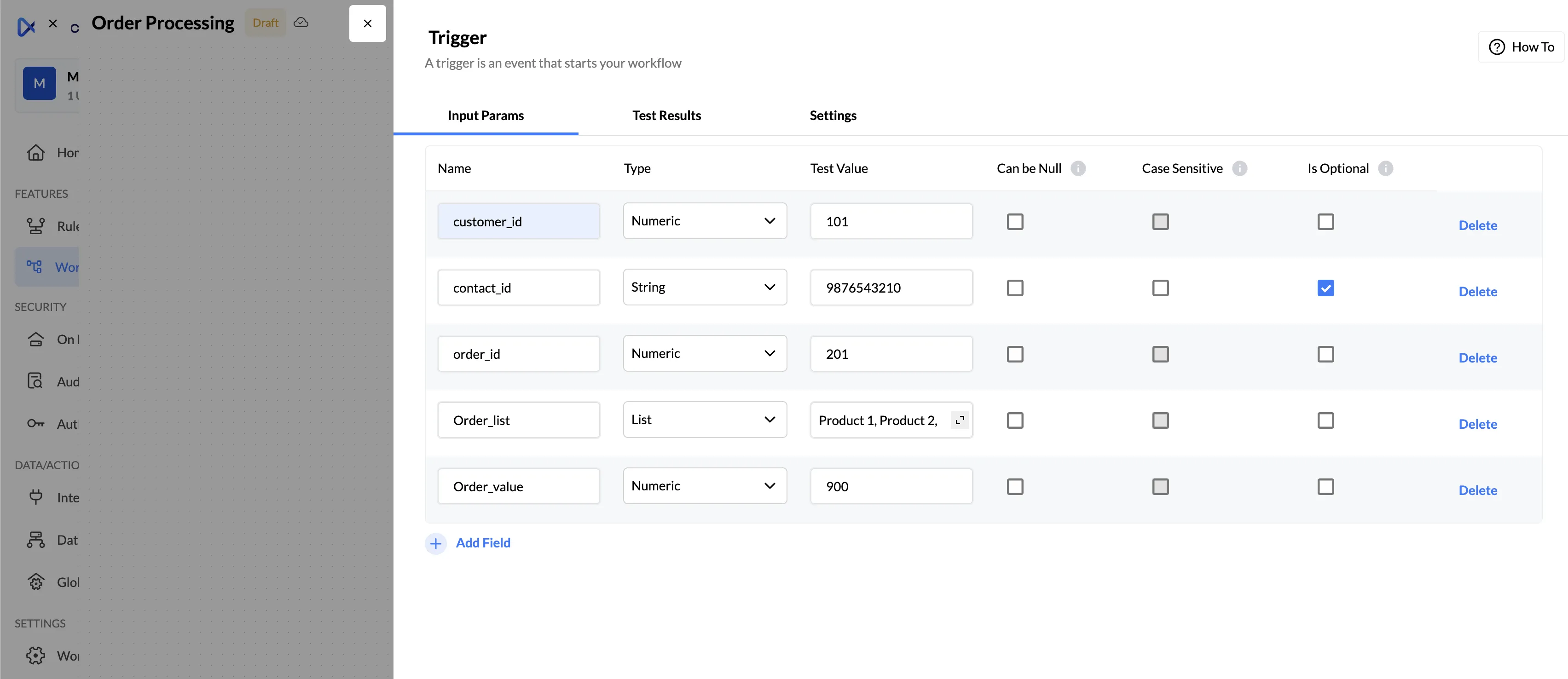The width and height of the screenshot is (1568, 679).
Task: Open the How To help button
Action: [x=1521, y=47]
